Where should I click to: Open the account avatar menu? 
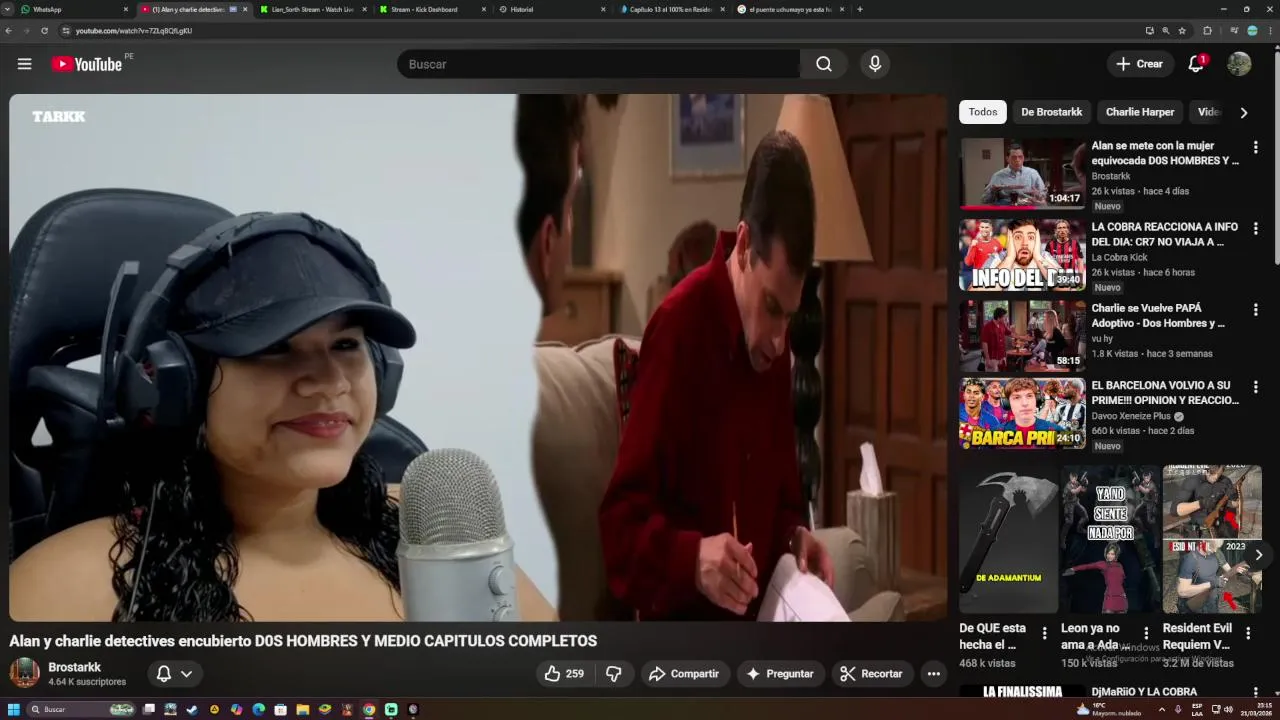point(1239,64)
